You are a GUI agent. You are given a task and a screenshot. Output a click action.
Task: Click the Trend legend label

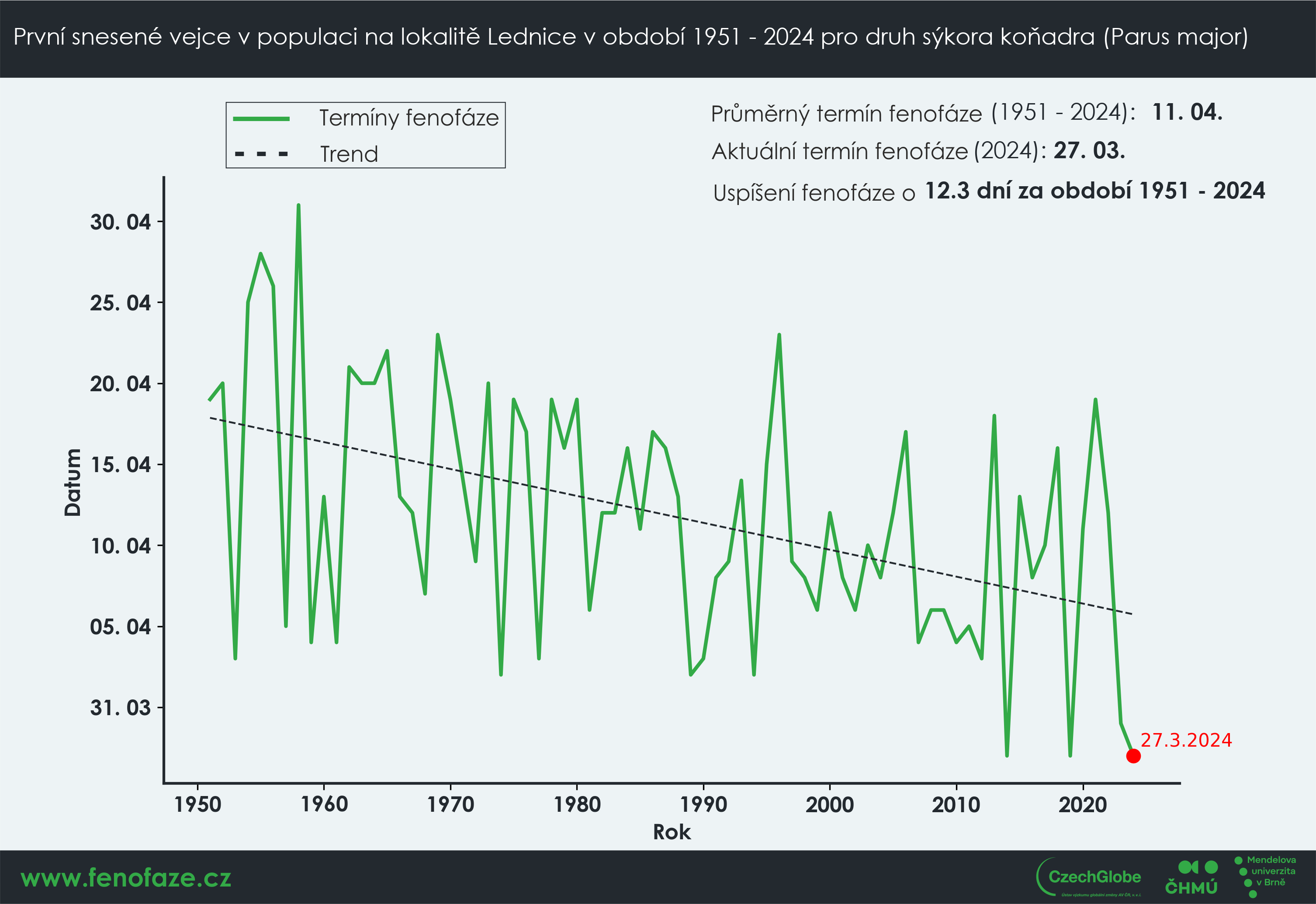pyautogui.click(x=349, y=154)
